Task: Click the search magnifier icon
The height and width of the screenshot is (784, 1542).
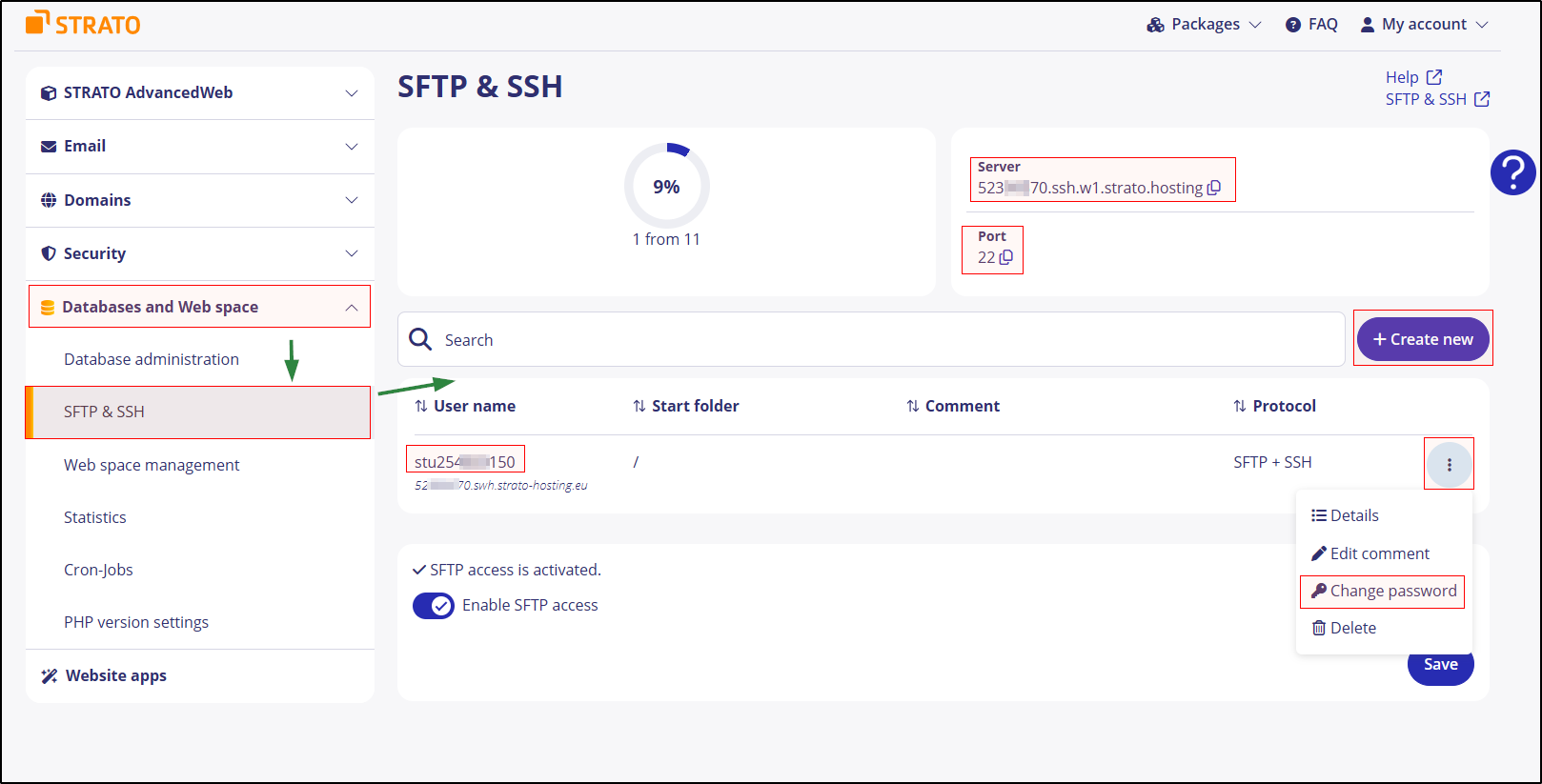Action: pos(420,339)
